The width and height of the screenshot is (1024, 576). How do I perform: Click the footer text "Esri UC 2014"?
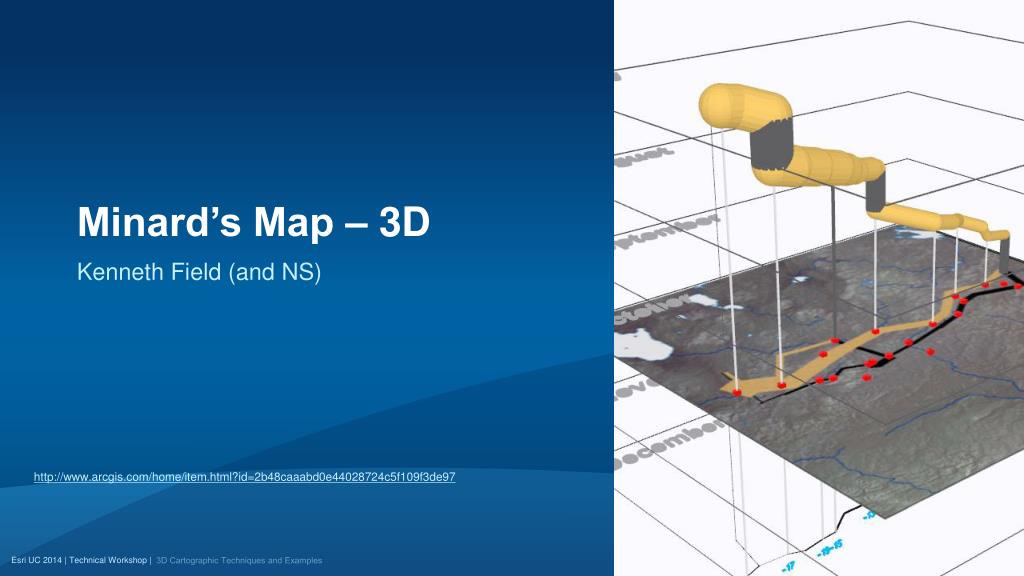(37, 560)
